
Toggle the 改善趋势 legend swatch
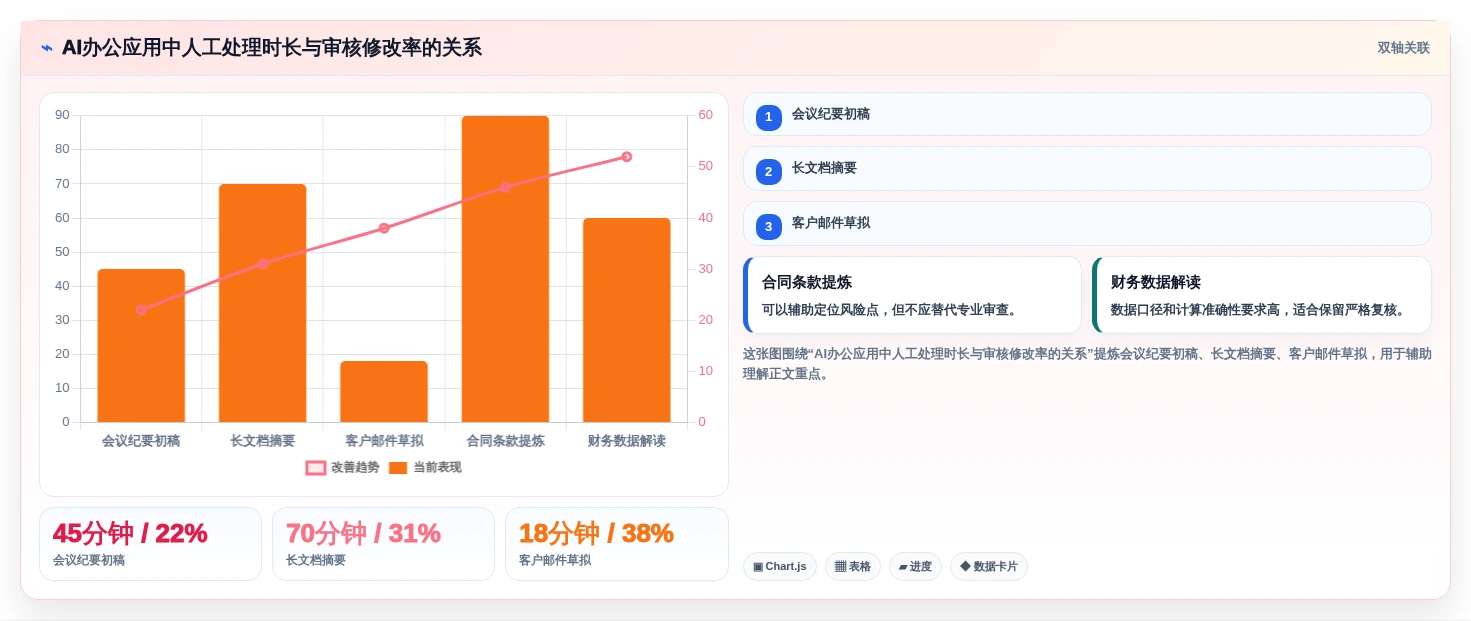(316, 467)
